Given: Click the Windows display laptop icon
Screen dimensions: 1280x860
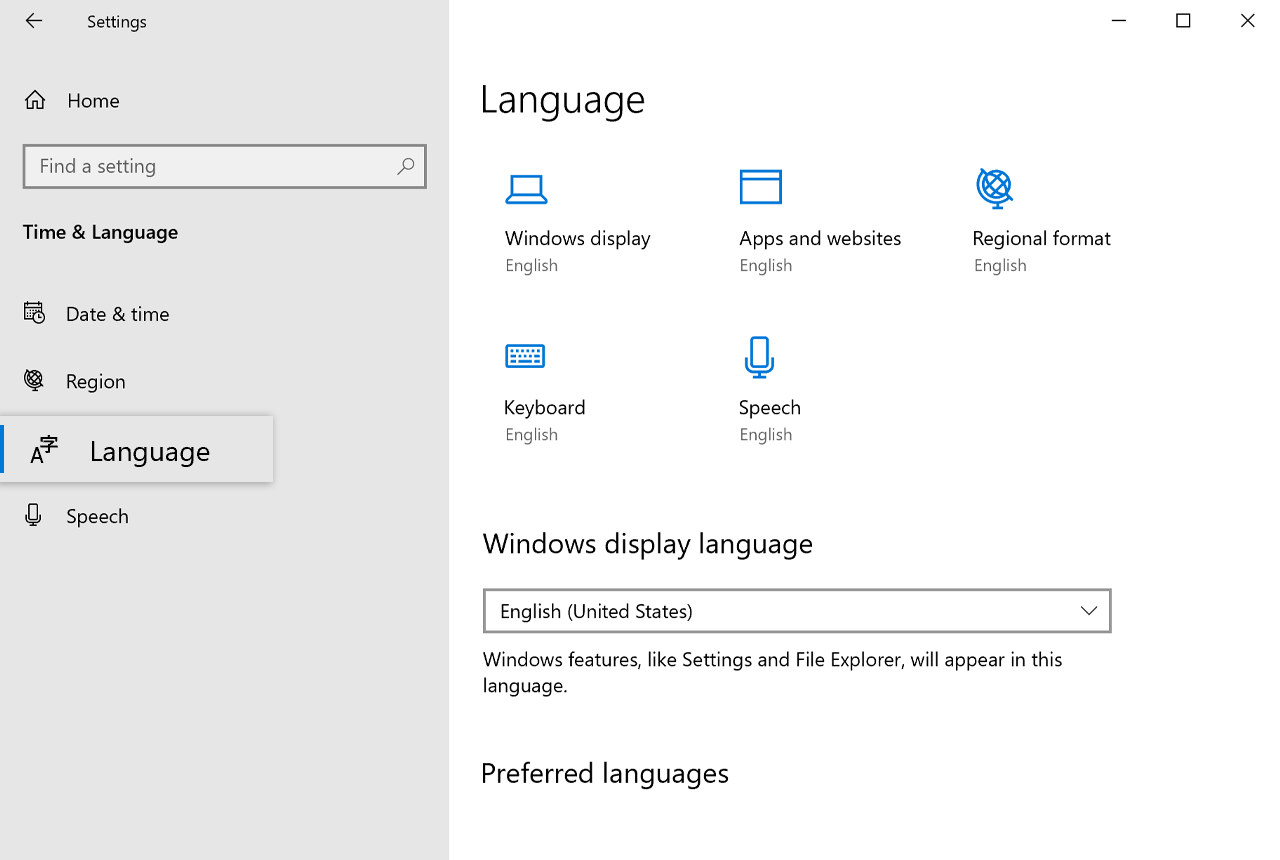Looking at the screenshot, I should coord(526,189).
